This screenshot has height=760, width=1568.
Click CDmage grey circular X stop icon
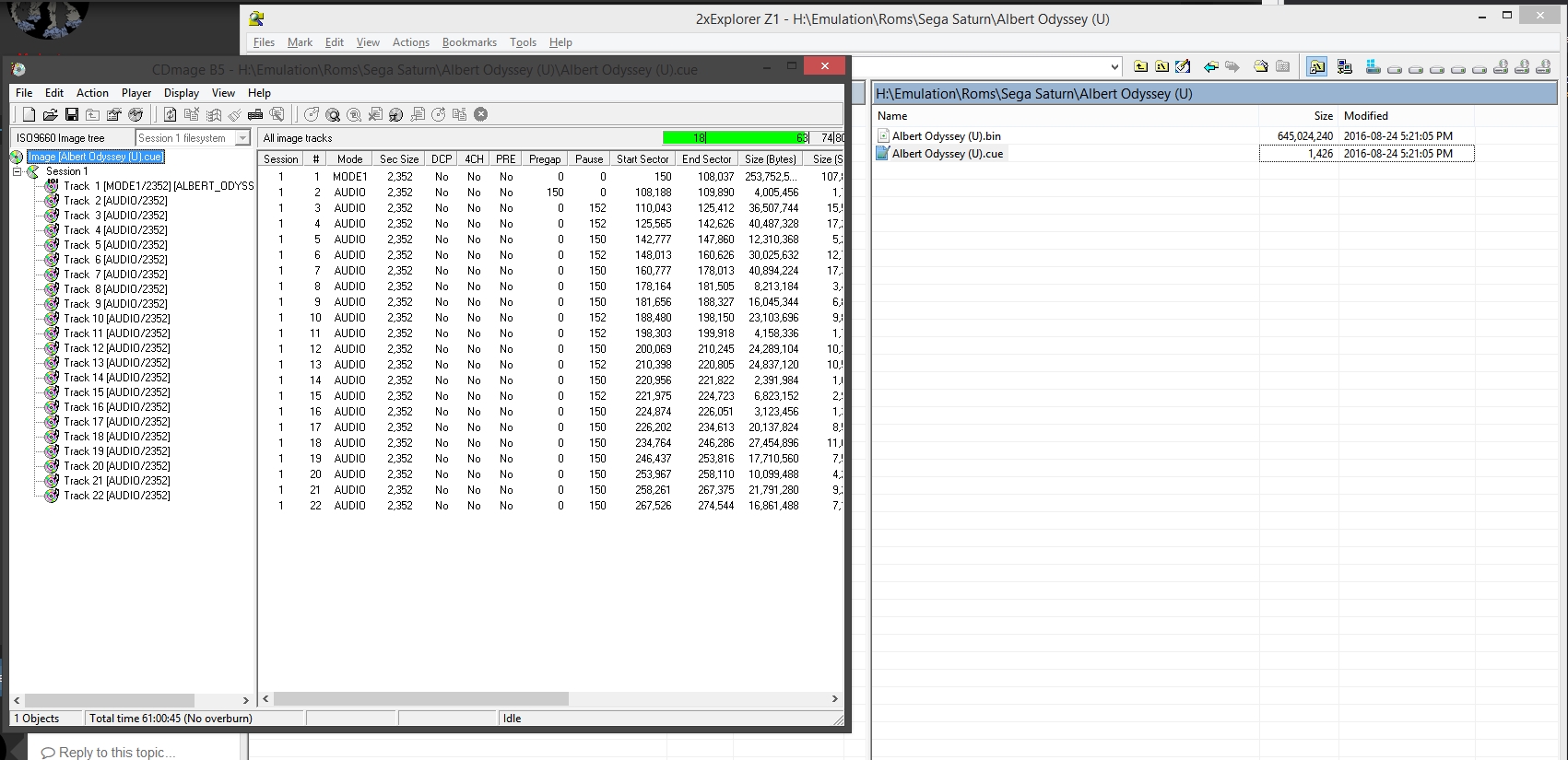click(x=480, y=114)
